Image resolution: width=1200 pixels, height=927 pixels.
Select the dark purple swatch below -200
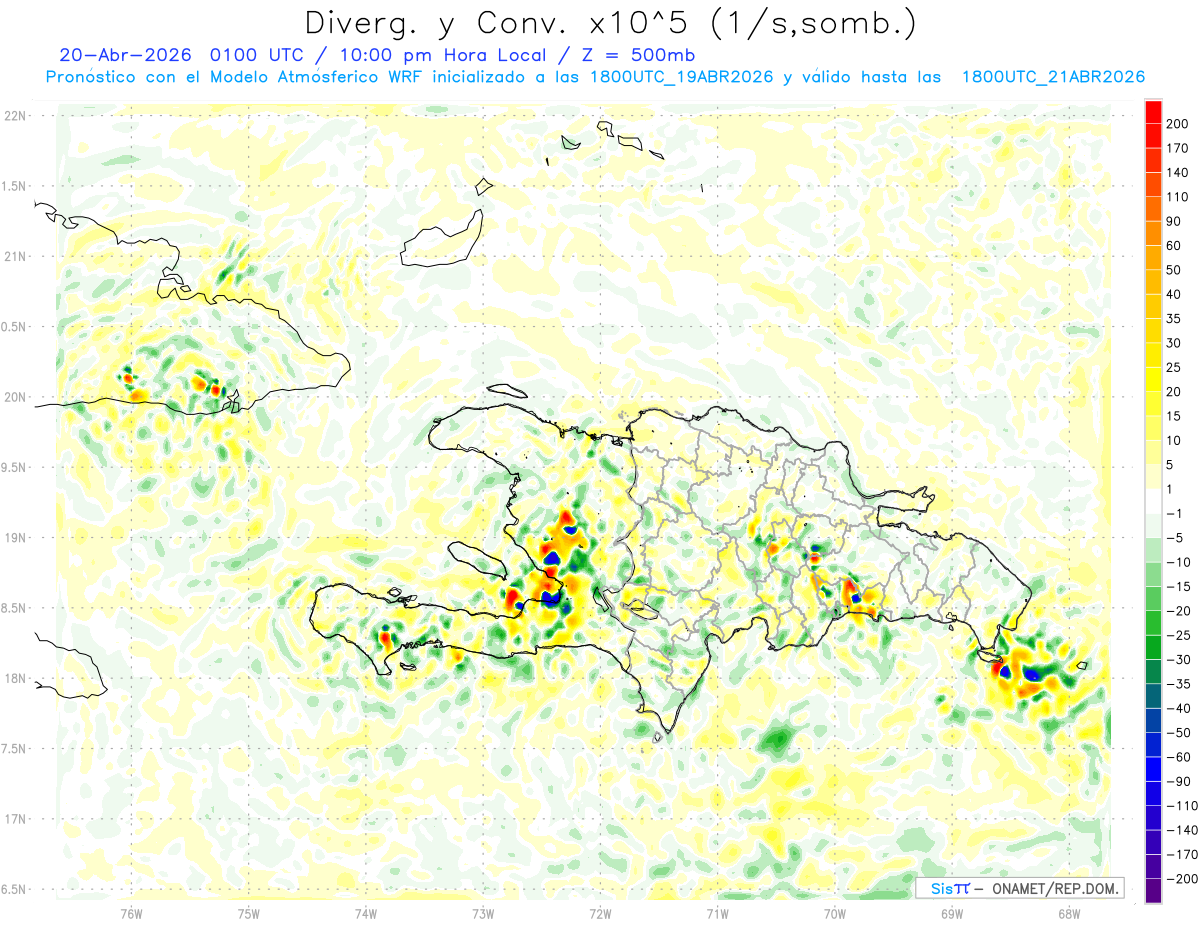click(1153, 891)
